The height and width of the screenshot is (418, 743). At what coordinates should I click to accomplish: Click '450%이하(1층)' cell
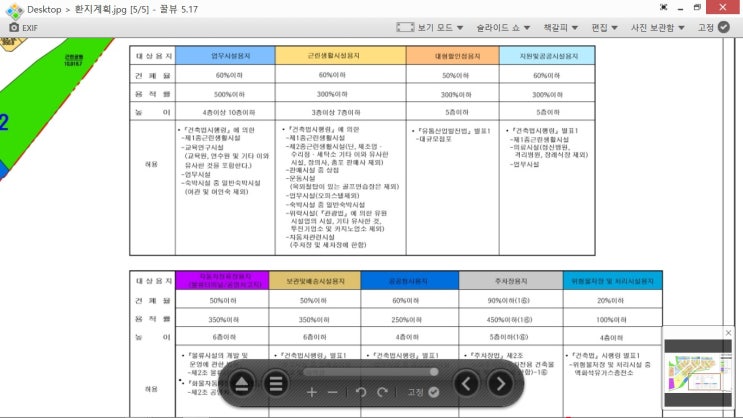pos(509,319)
